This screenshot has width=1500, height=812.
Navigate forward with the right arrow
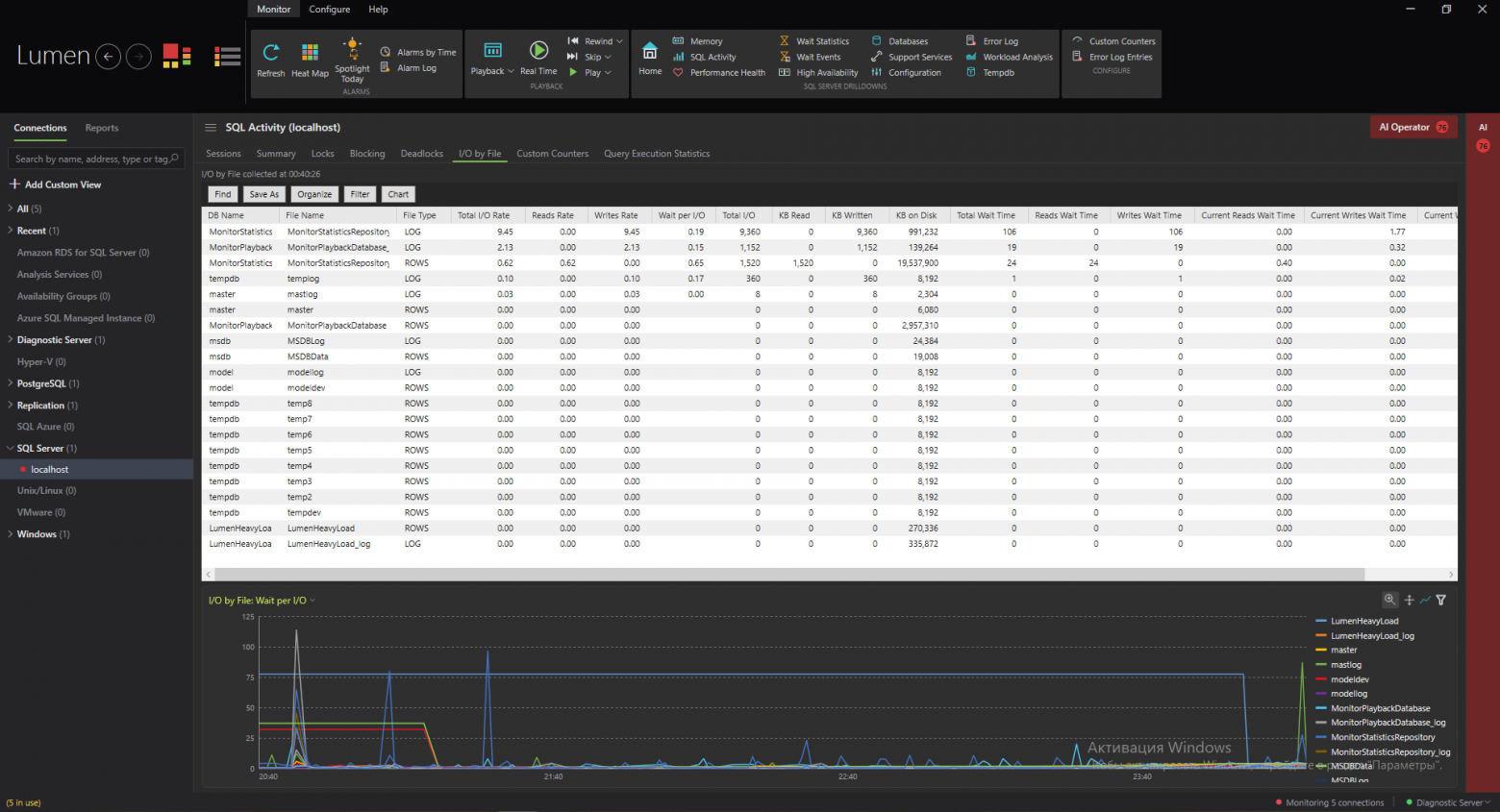pos(139,57)
